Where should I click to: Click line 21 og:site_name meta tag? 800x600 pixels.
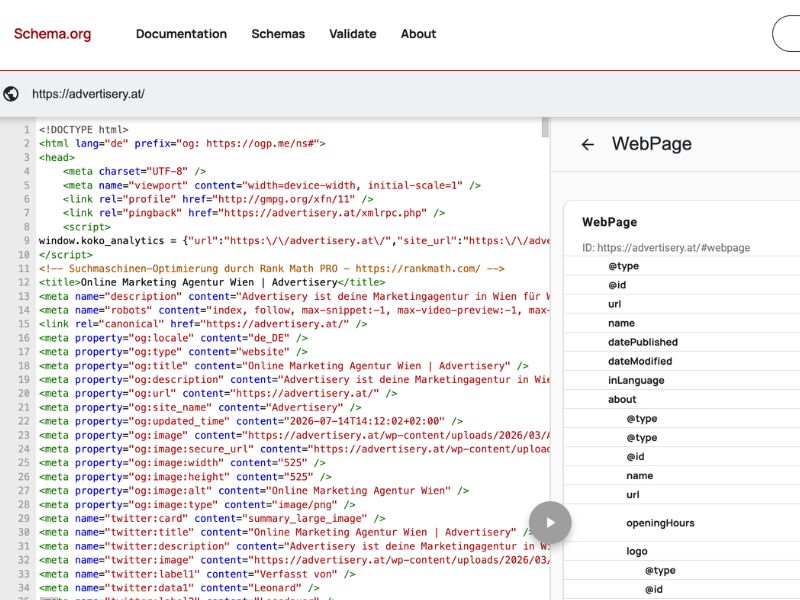point(200,407)
